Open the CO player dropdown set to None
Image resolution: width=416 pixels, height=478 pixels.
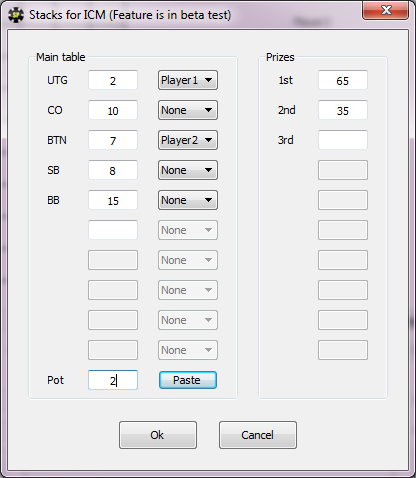click(x=188, y=110)
